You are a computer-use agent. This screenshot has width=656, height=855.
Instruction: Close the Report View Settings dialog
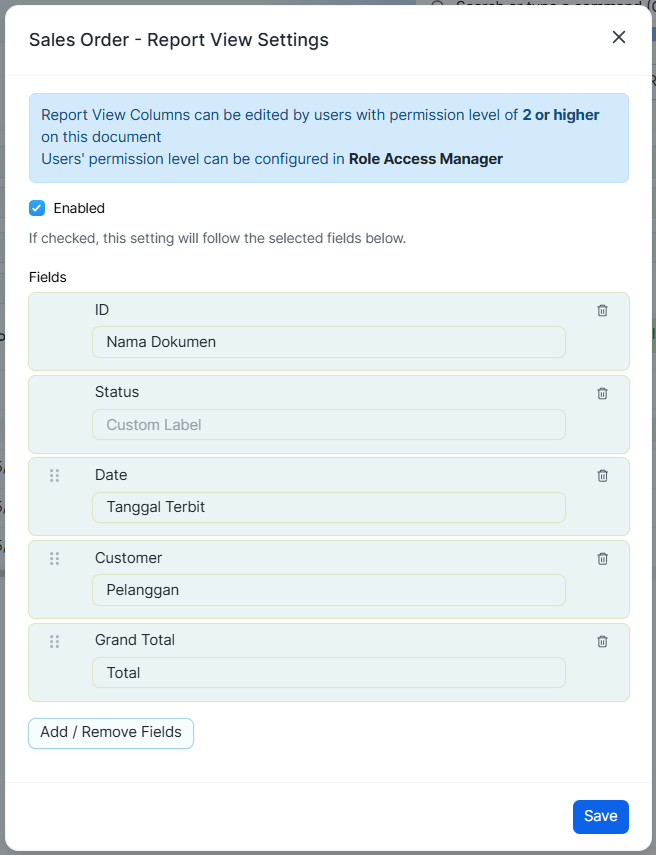pyautogui.click(x=618, y=37)
